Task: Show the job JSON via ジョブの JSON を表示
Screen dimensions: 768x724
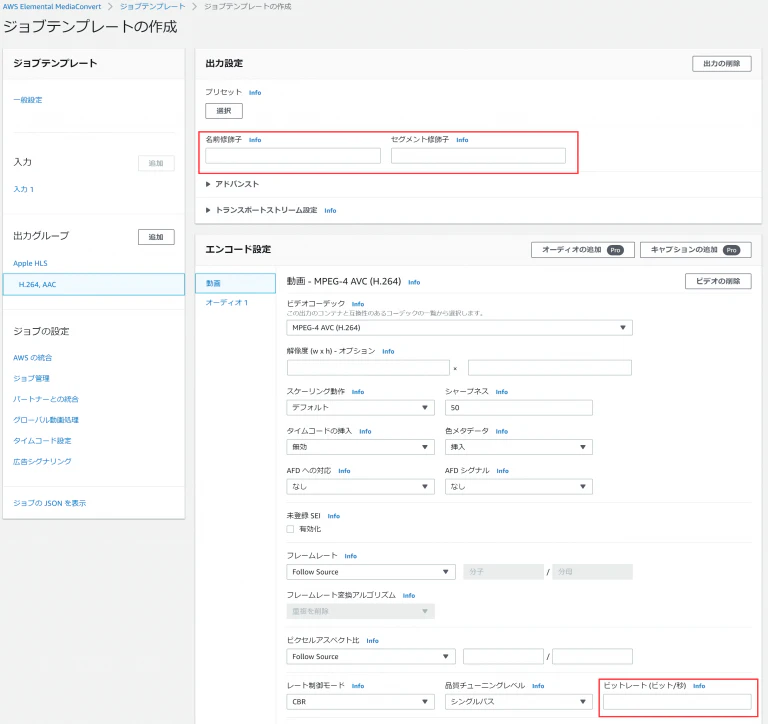Action: pyautogui.click(x=49, y=503)
